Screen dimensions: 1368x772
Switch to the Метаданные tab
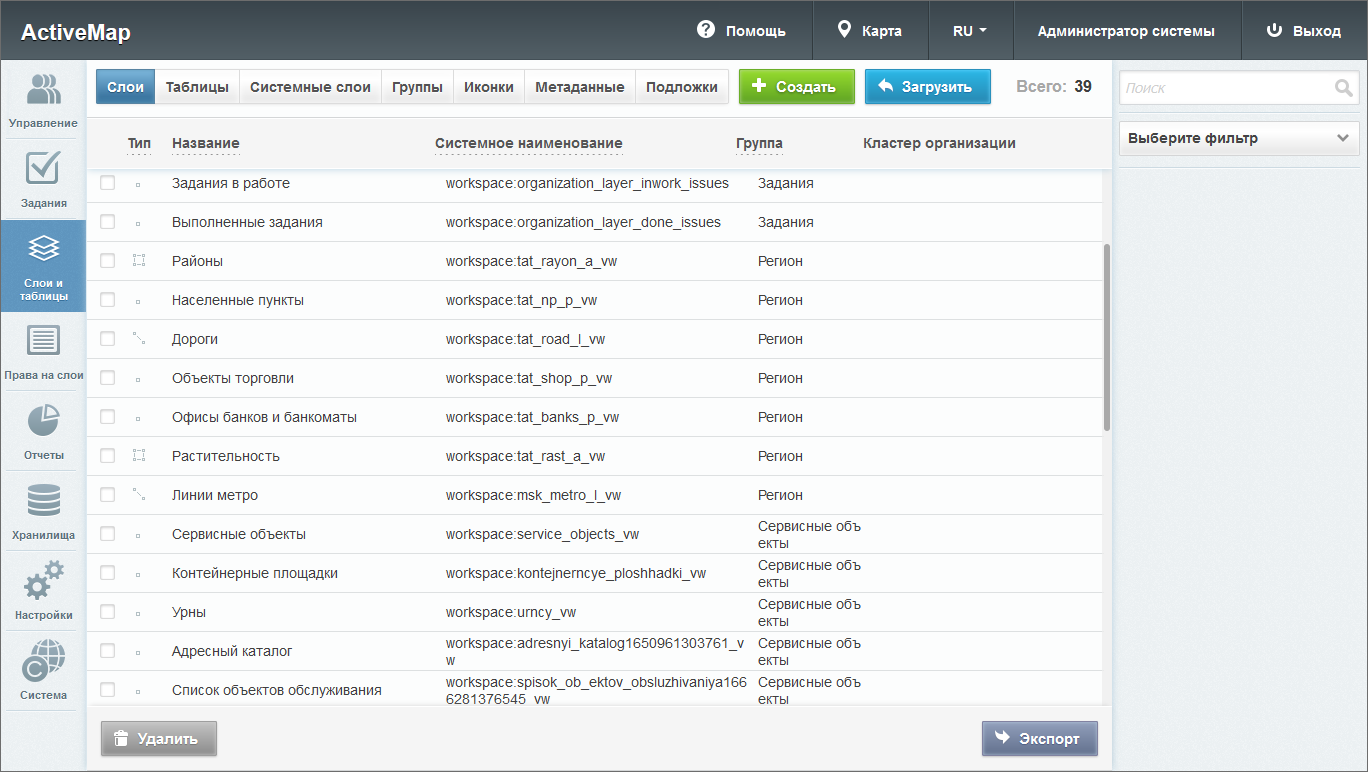pyautogui.click(x=579, y=87)
